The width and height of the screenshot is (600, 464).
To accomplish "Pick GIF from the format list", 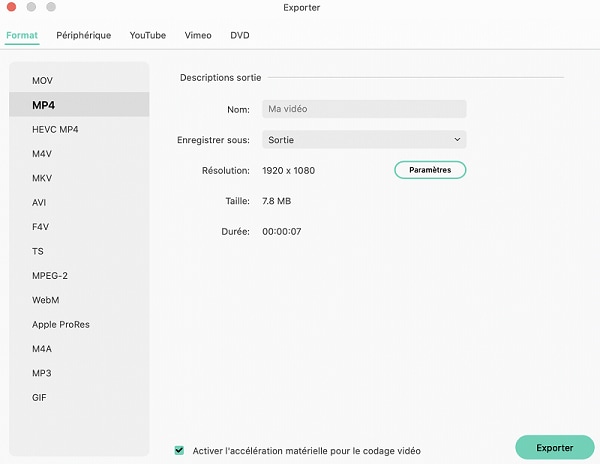I will coord(79,398).
